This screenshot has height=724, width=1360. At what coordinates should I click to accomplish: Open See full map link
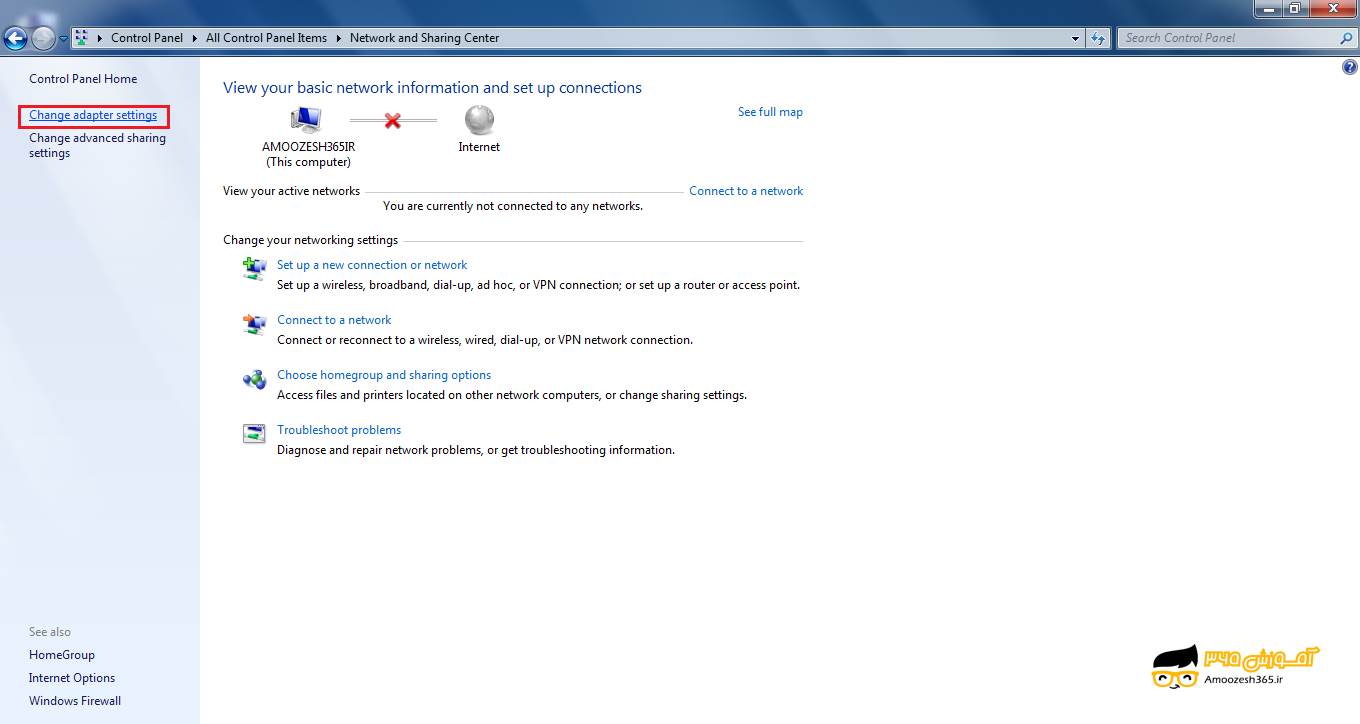(770, 112)
